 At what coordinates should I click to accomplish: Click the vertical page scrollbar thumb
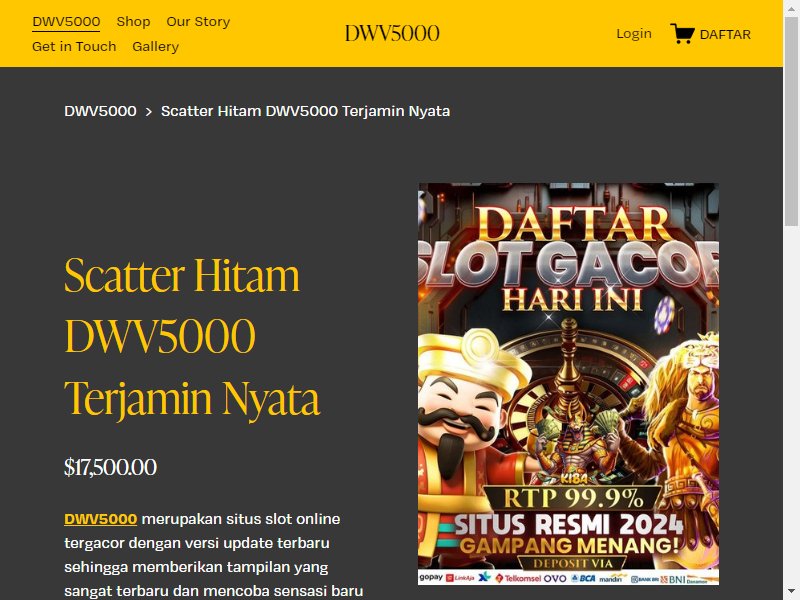tap(791, 121)
